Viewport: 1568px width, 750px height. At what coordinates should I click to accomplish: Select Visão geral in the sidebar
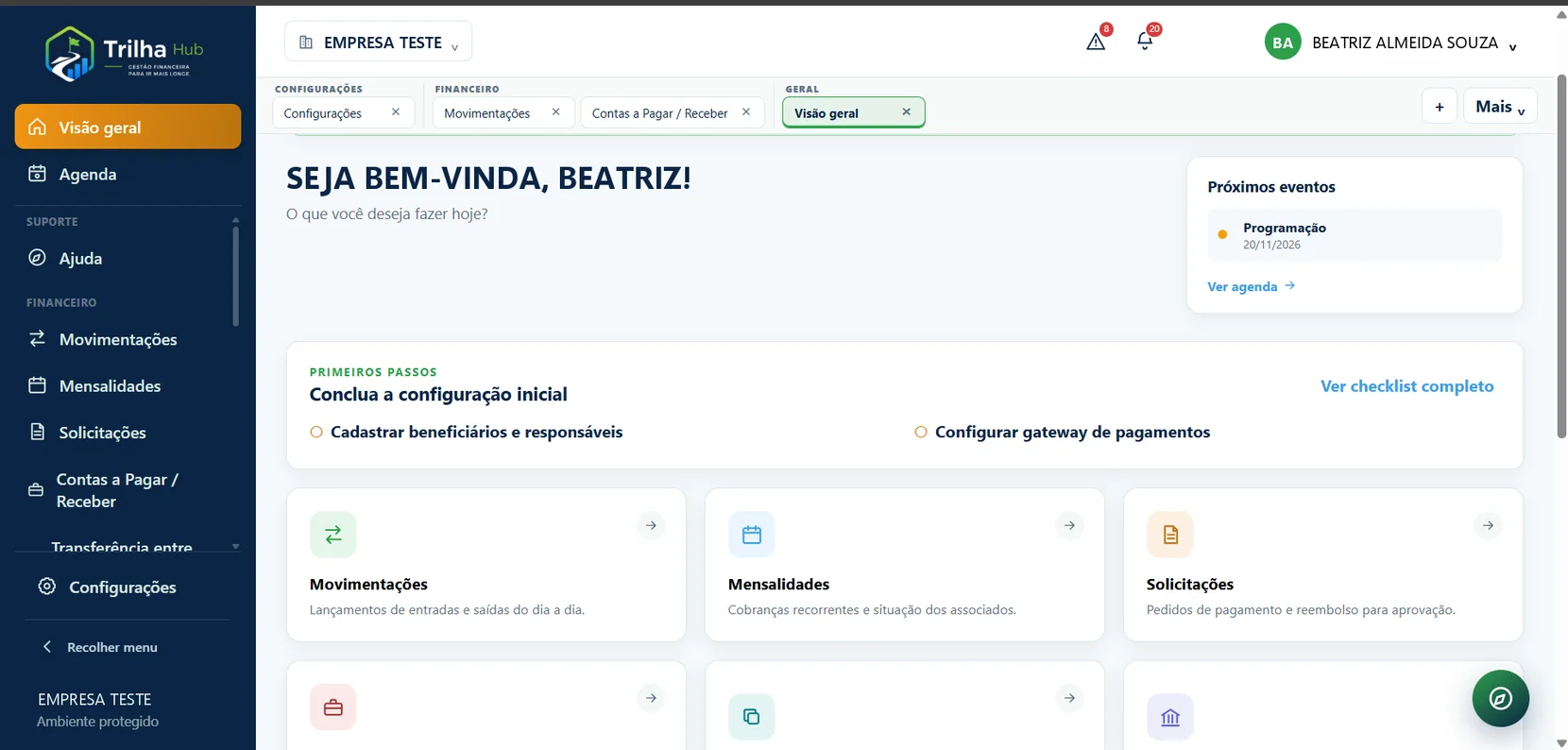(x=128, y=127)
